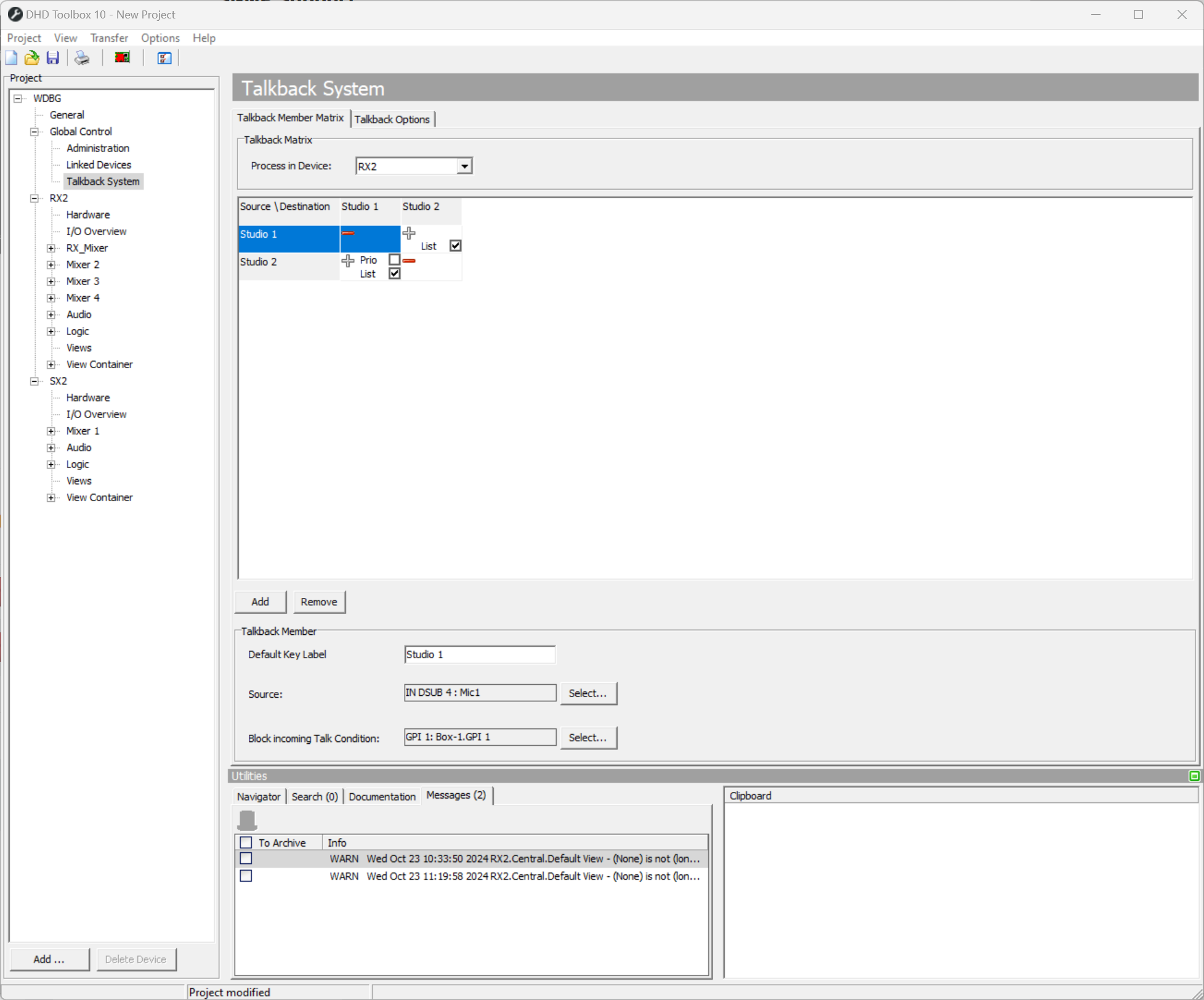Select a source using the Select button
The width and height of the screenshot is (1204, 1000).
[588, 693]
